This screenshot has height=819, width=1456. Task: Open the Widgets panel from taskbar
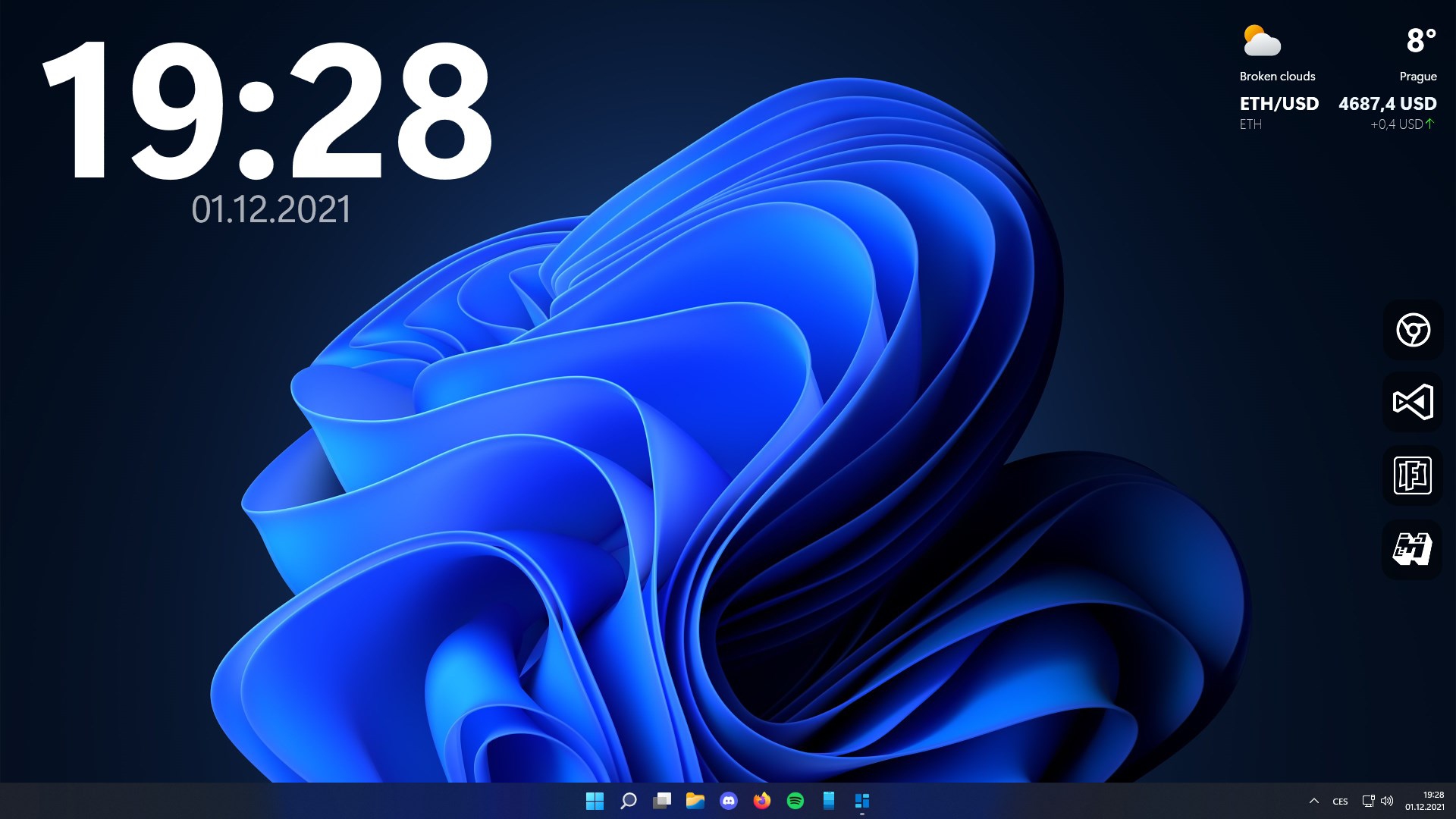861,800
